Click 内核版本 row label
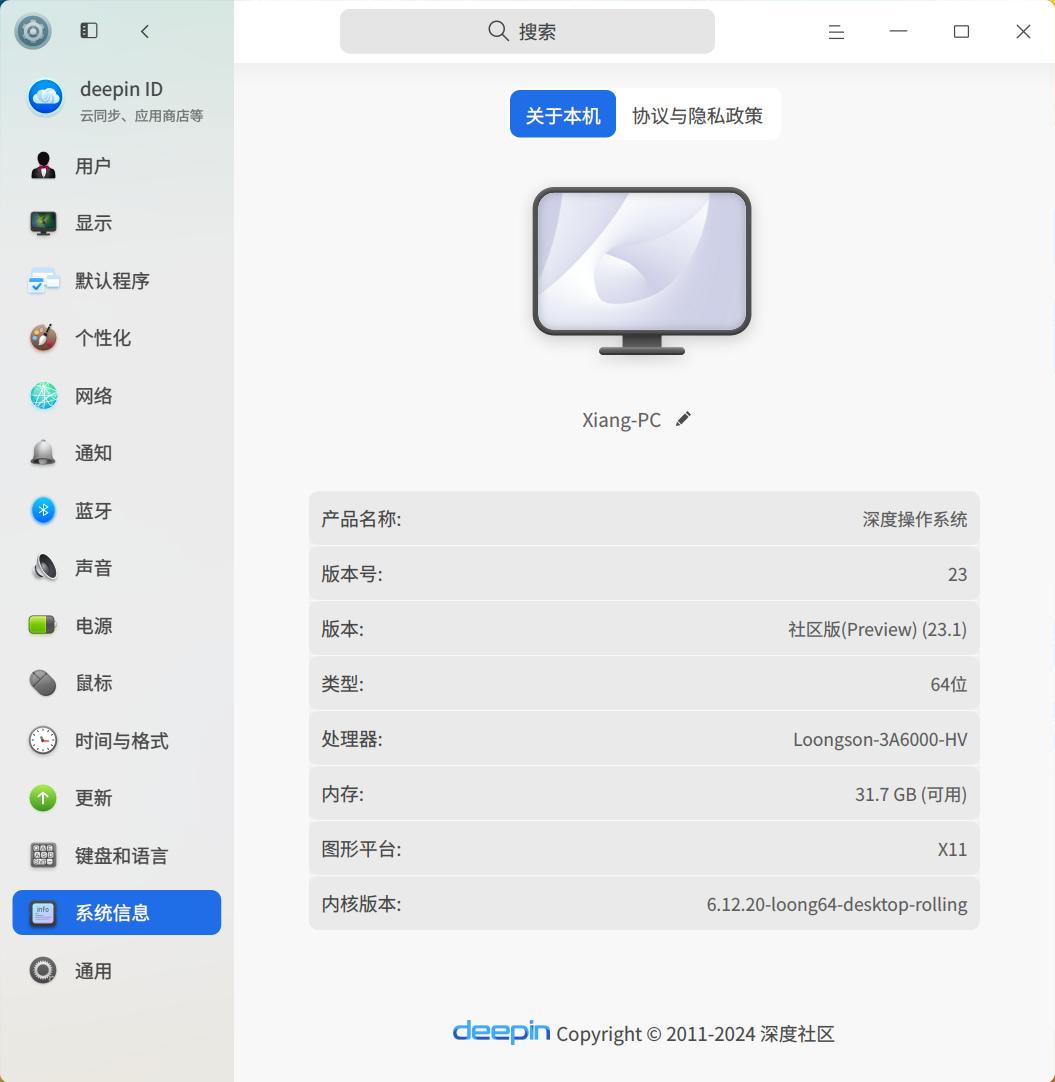 [x=361, y=905]
